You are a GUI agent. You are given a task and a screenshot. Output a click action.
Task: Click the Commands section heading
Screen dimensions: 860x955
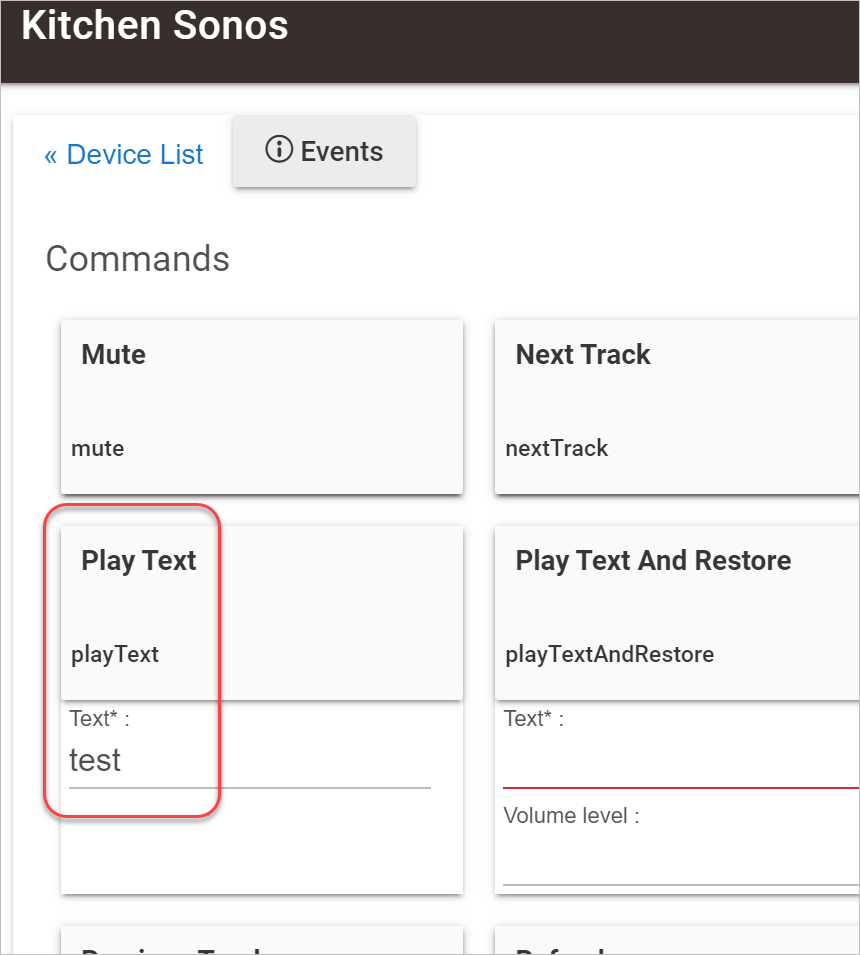coord(138,259)
